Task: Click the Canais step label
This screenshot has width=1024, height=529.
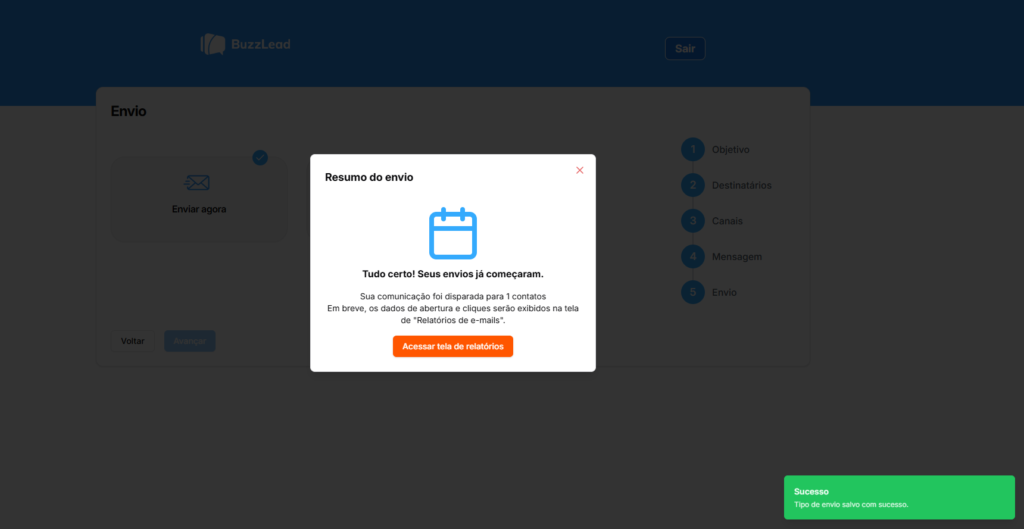Action: [x=727, y=221]
